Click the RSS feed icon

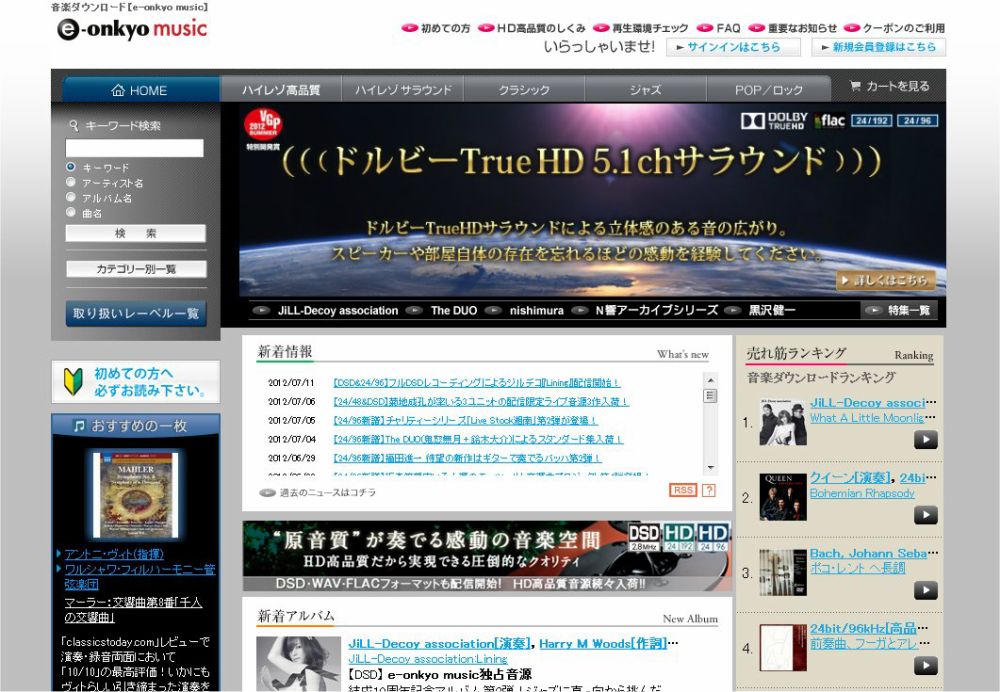pos(683,490)
